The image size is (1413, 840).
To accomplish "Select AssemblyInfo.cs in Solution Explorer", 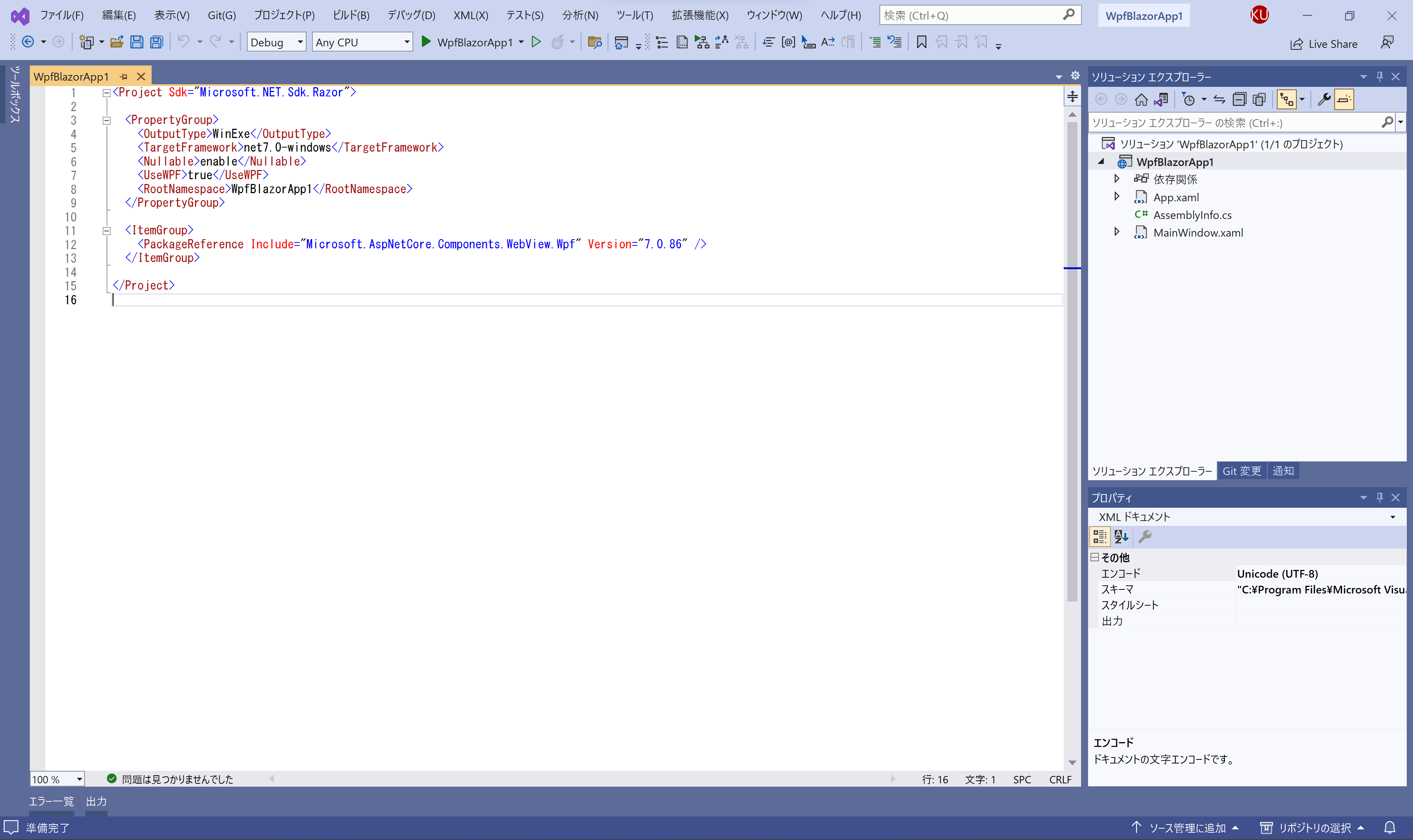I will (1192, 215).
